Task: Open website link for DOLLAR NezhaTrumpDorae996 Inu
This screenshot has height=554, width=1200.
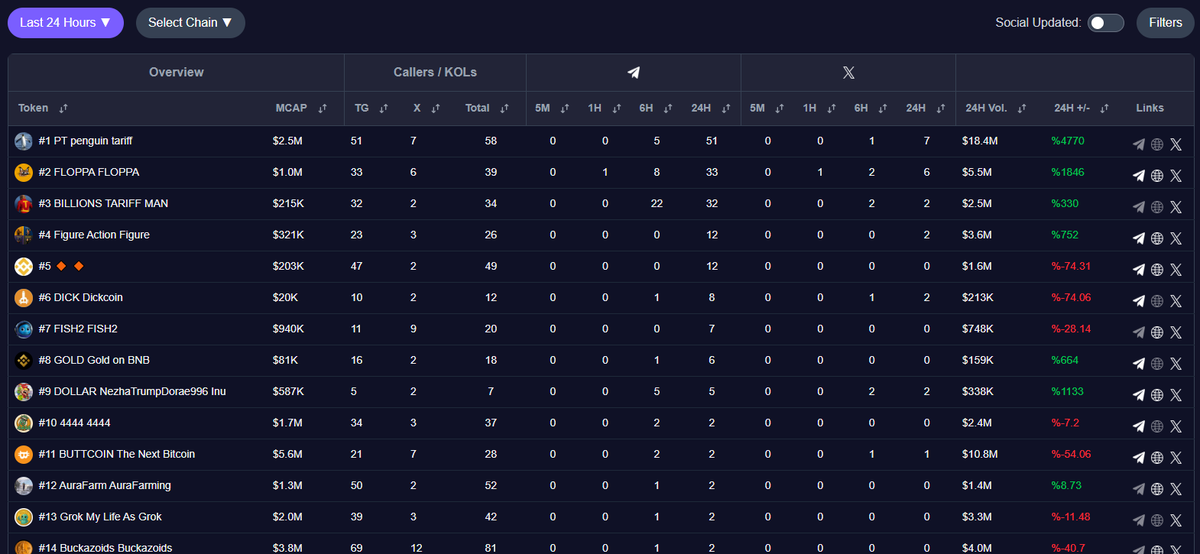Action: [x=1157, y=395]
